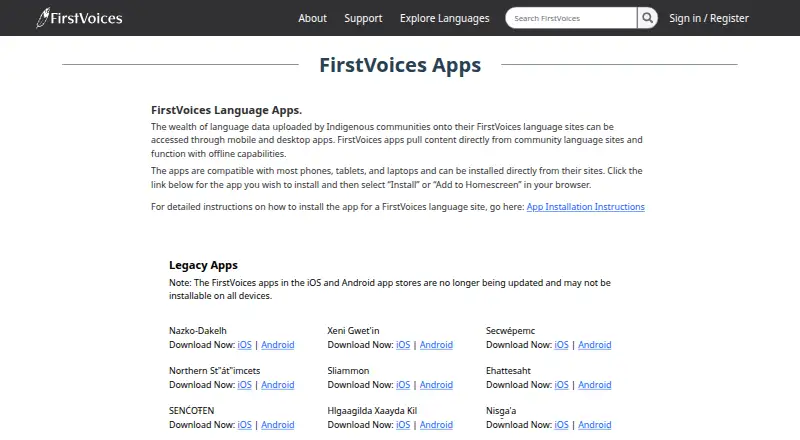Click the Hlgaagilda Xaayda Kil language name
The height and width of the screenshot is (440, 800).
coord(372,410)
